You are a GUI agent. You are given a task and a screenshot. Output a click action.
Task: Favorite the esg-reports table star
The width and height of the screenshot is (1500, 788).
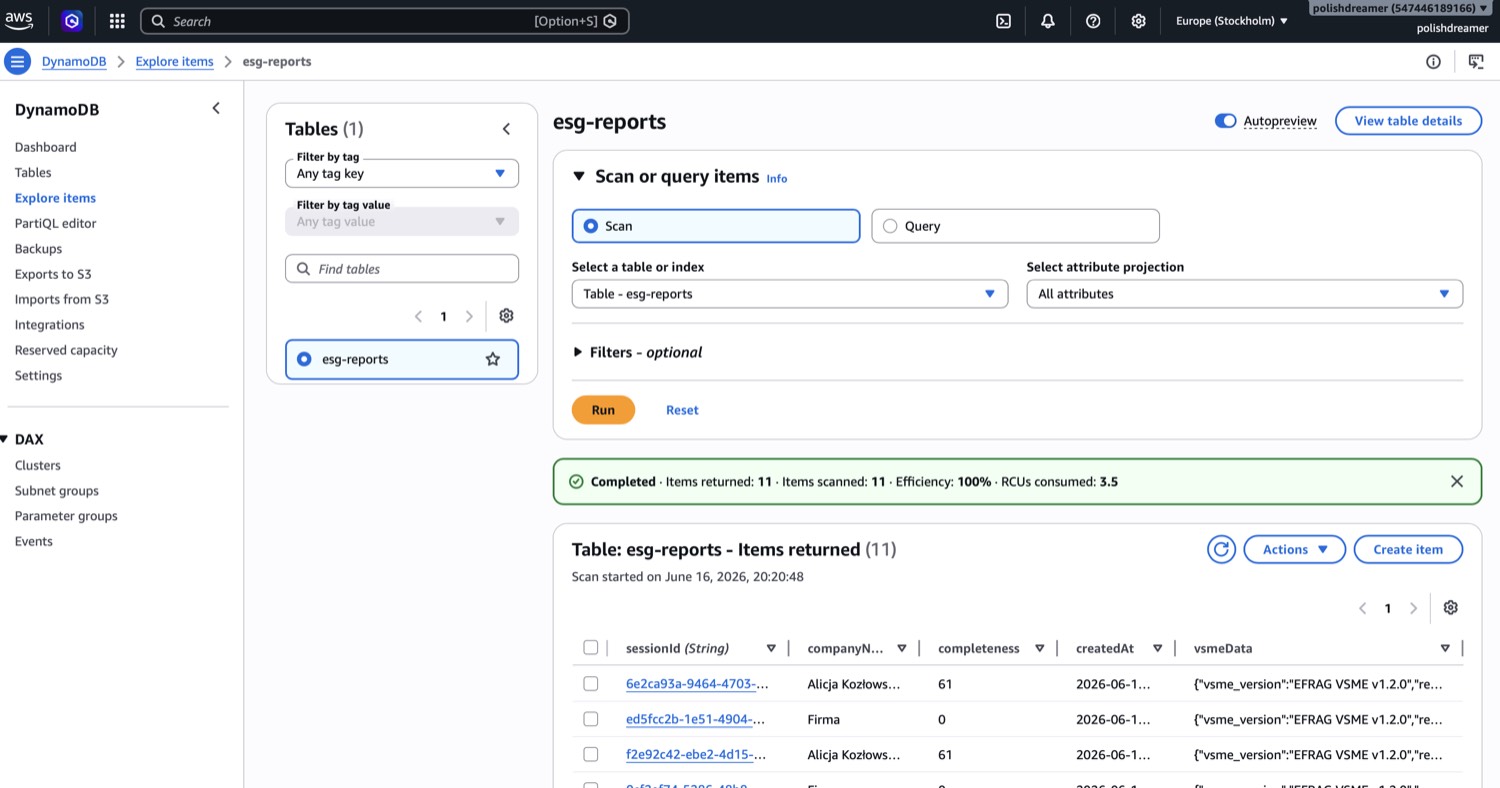(492, 359)
